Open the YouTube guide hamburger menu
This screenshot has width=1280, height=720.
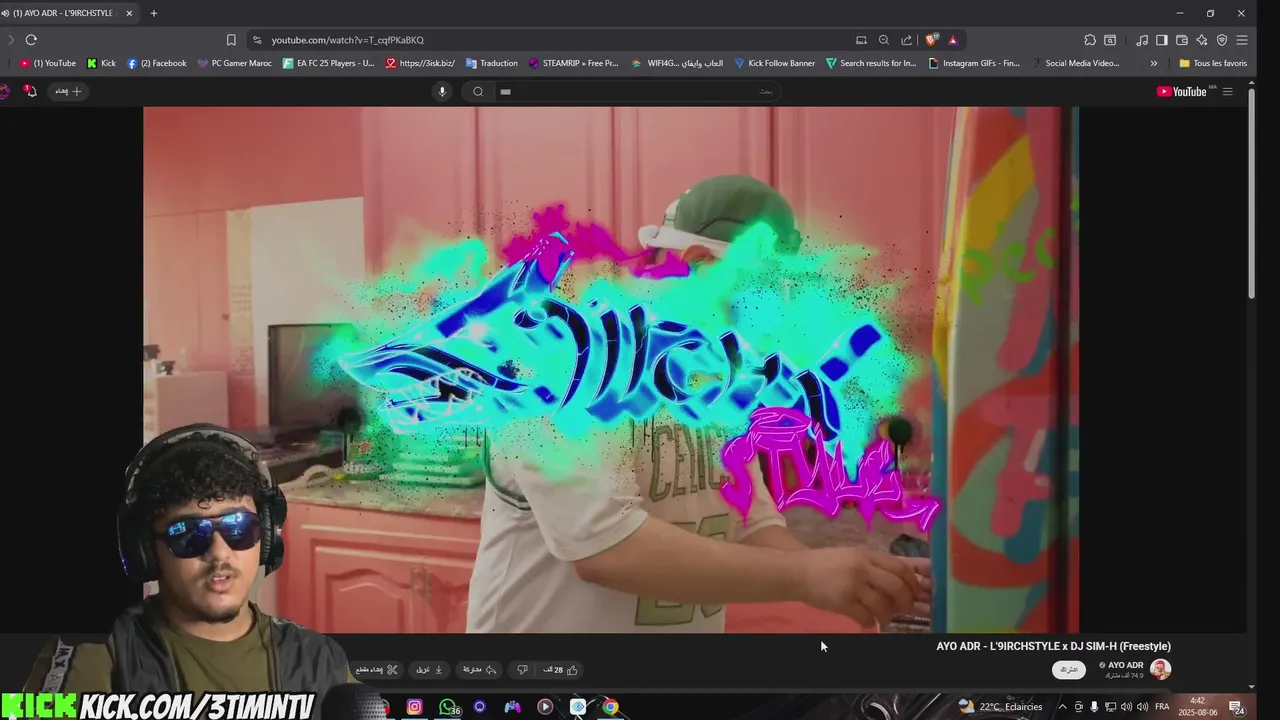click(x=1228, y=91)
